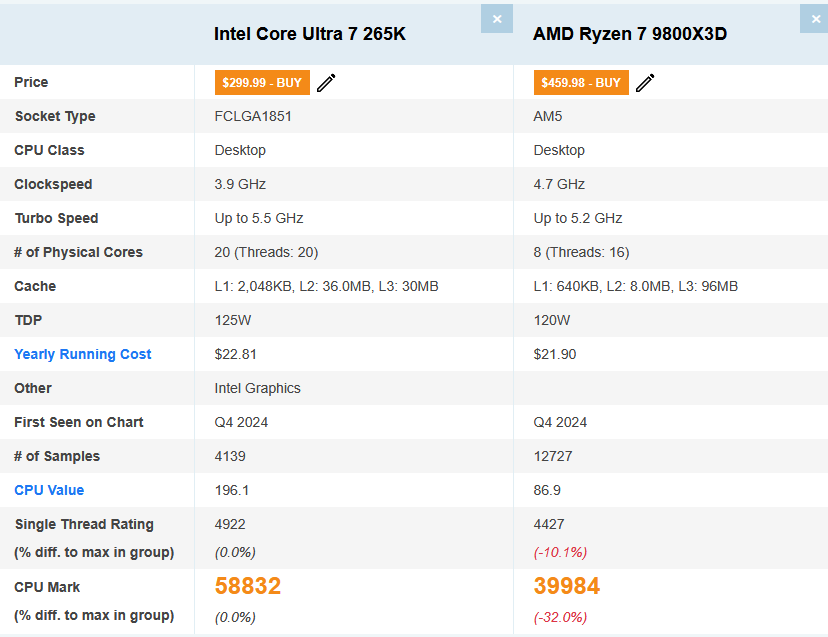Image resolution: width=828 pixels, height=637 pixels.
Task: Click the FCLGA1851 socket value
Action: coord(253,116)
